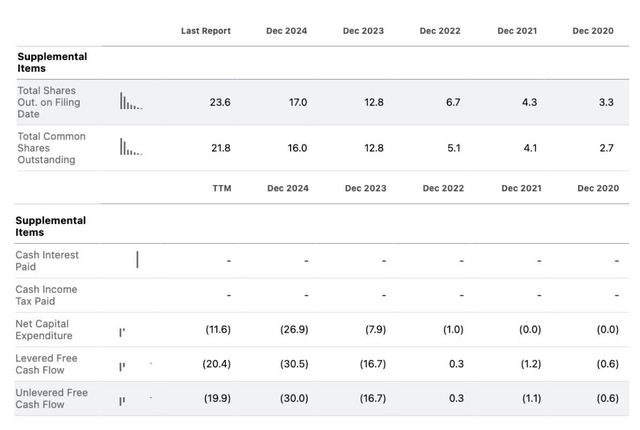This screenshot has height=430, width=640.
Task: Select the Unlevered Free Cash Flow mini chart
Action: click(123, 401)
